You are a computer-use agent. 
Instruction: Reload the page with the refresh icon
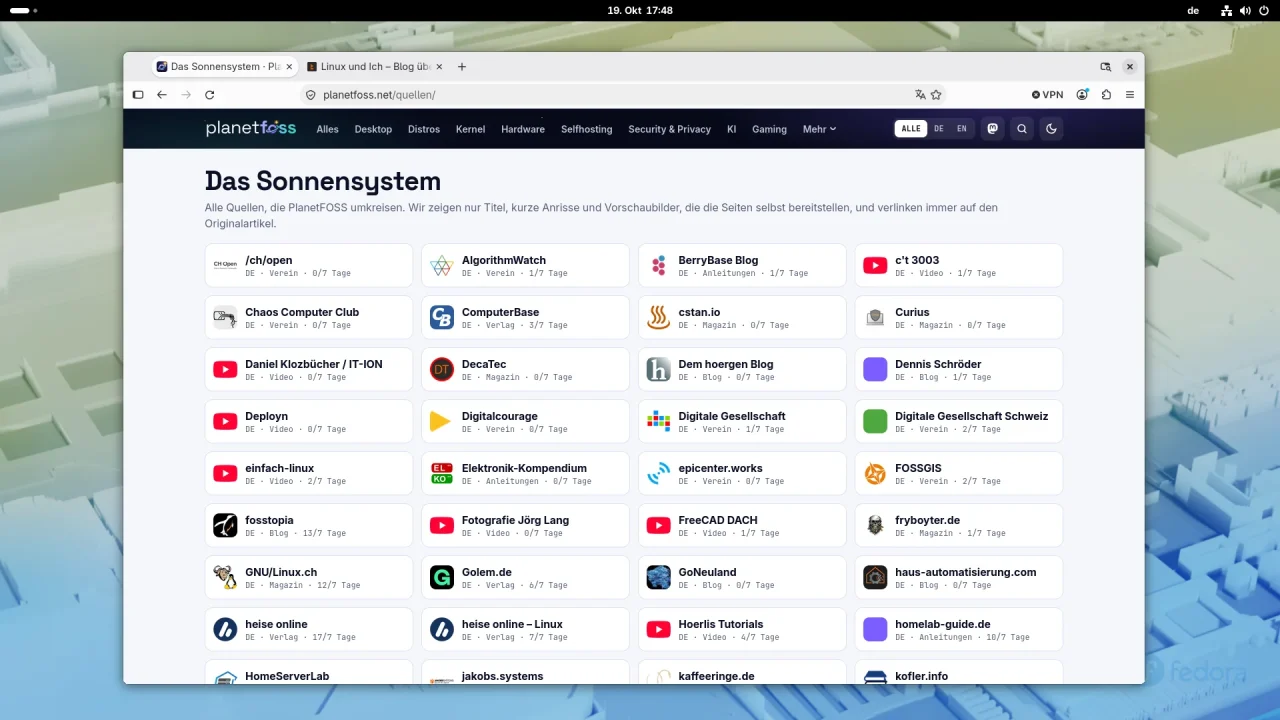pos(210,95)
